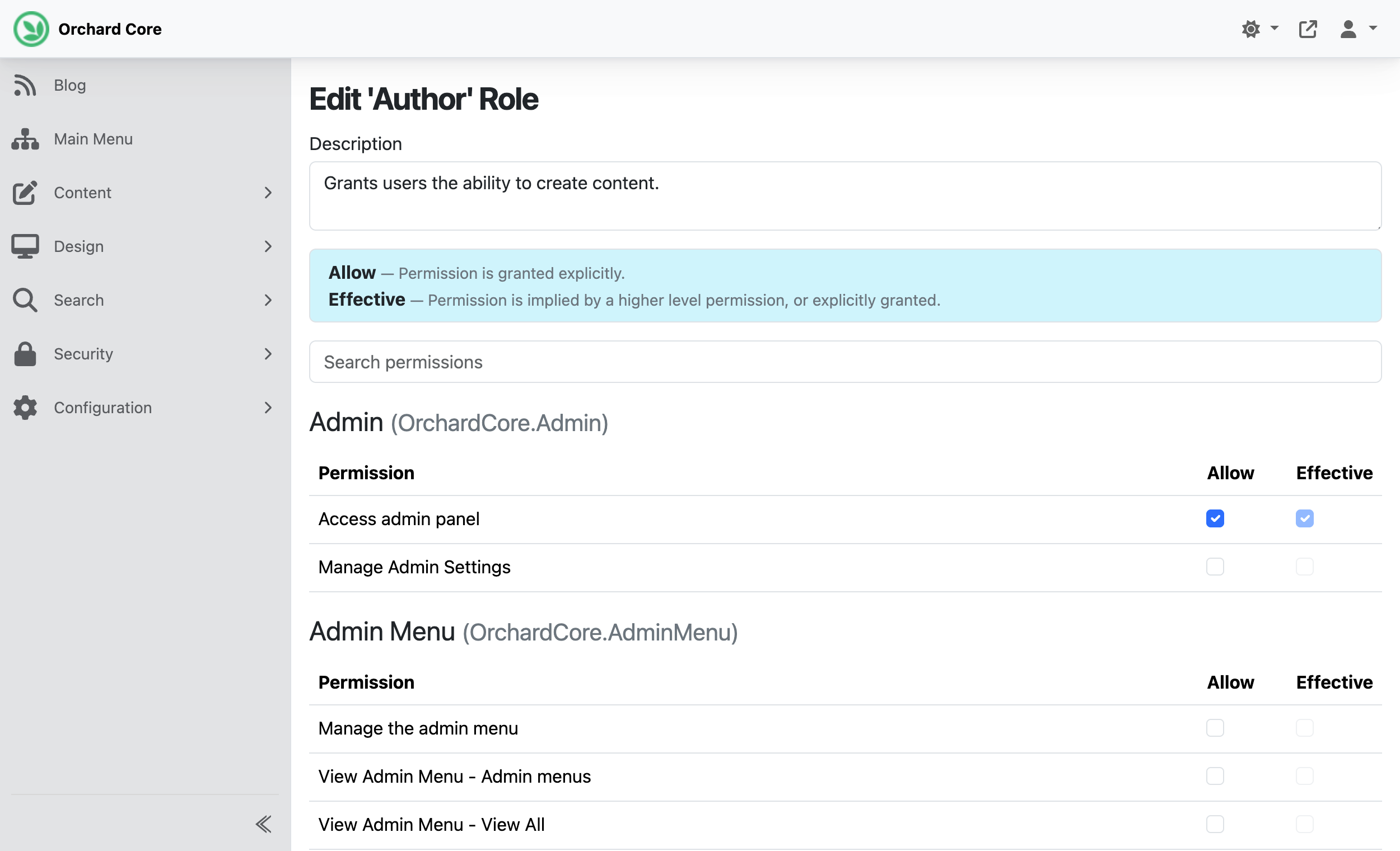The height and width of the screenshot is (851, 1400).
Task: Expand the Content menu chevron
Action: (268, 193)
